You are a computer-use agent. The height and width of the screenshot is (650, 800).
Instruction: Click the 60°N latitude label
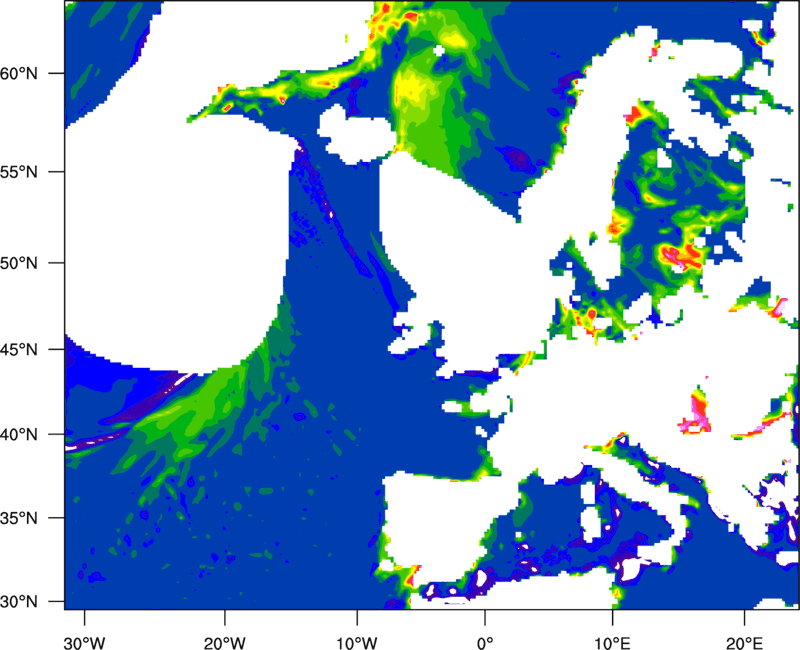pyautogui.click(x=19, y=73)
